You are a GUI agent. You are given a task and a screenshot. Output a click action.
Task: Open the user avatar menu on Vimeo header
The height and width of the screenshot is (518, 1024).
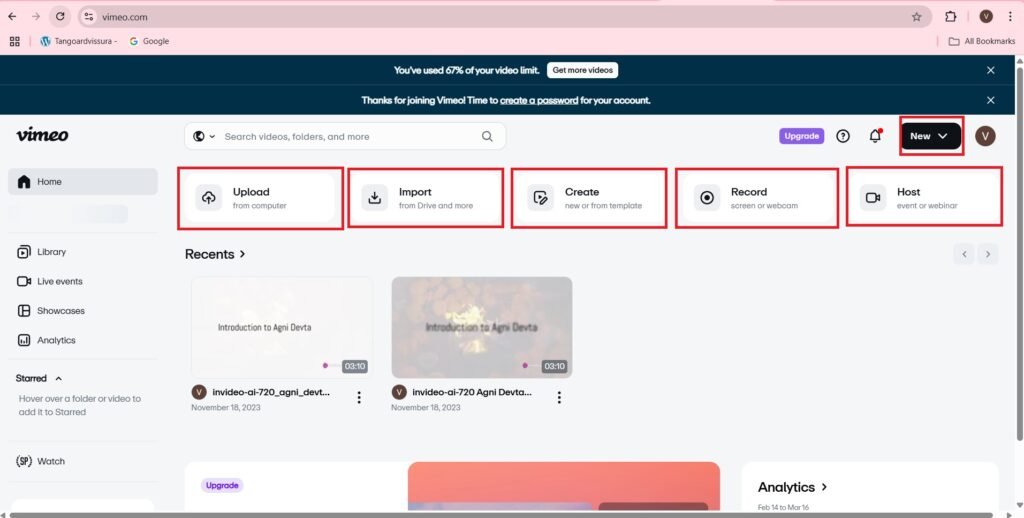tap(985, 136)
